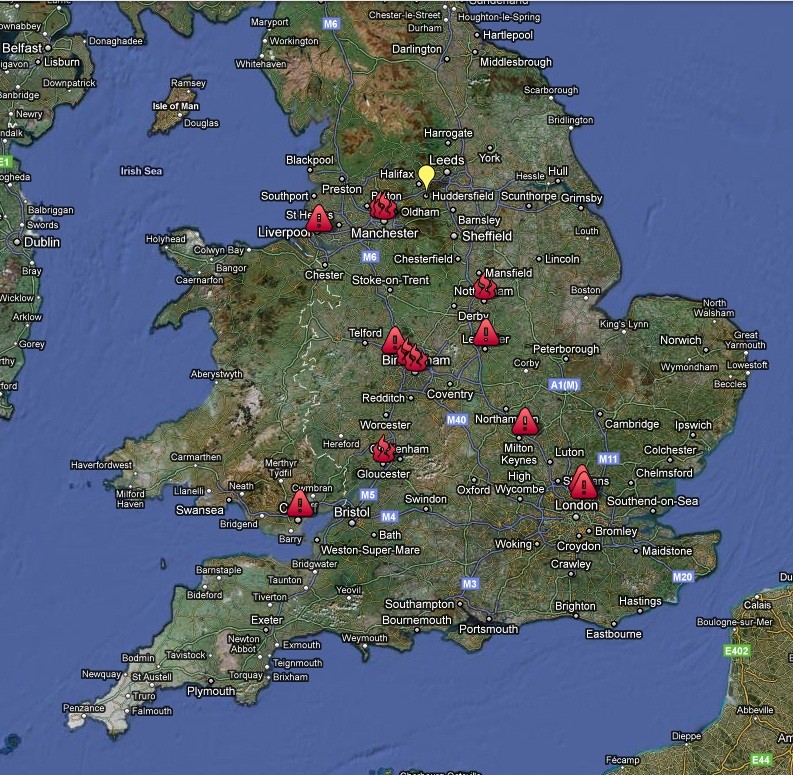Screen dimensions: 793x775
Task: Select the warning marker over Leicester
Action: point(486,332)
